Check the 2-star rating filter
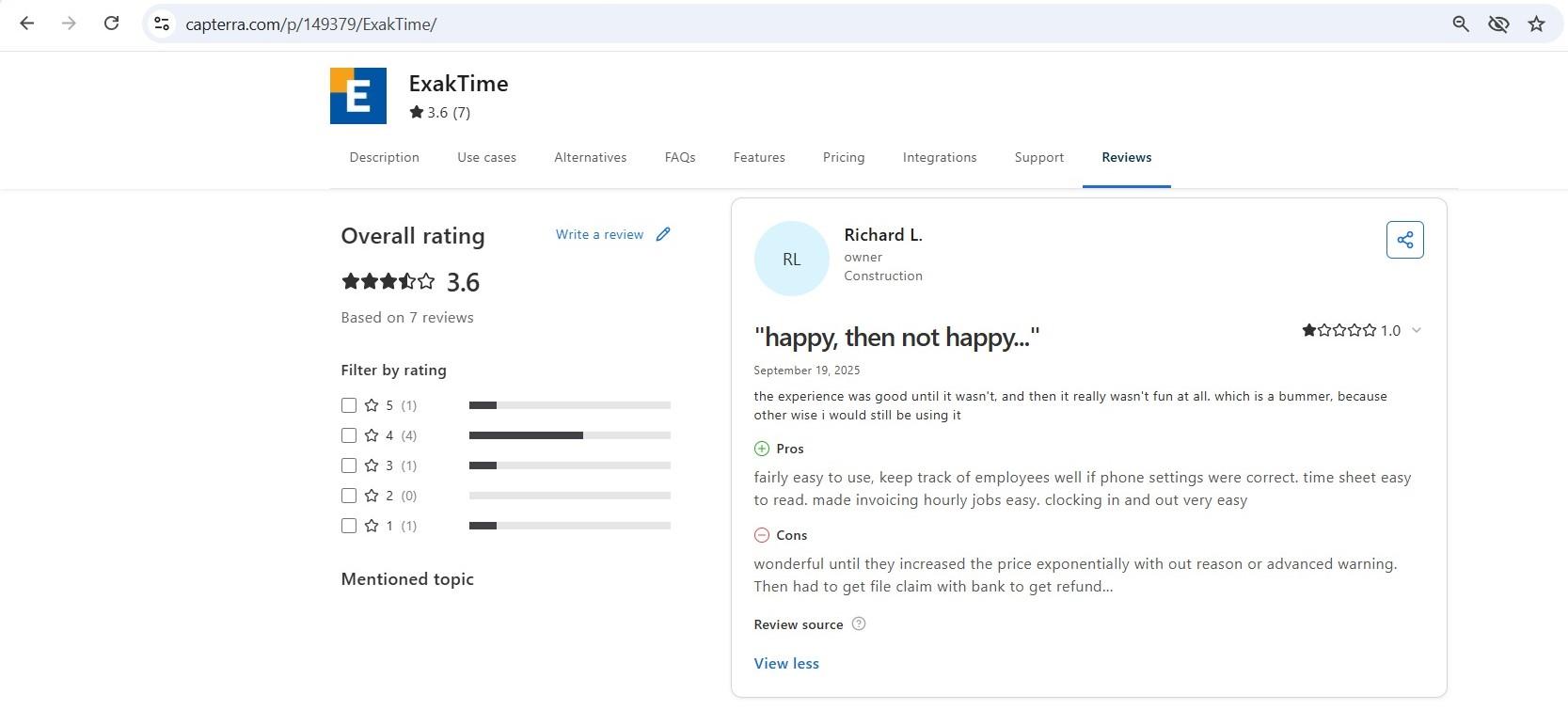 coord(349,496)
